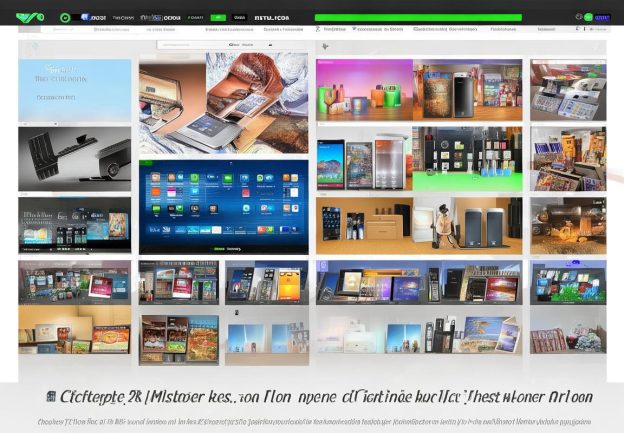Click the blue button at top right
This screenshot has height=433, width=624.
[x=602, y=18]
